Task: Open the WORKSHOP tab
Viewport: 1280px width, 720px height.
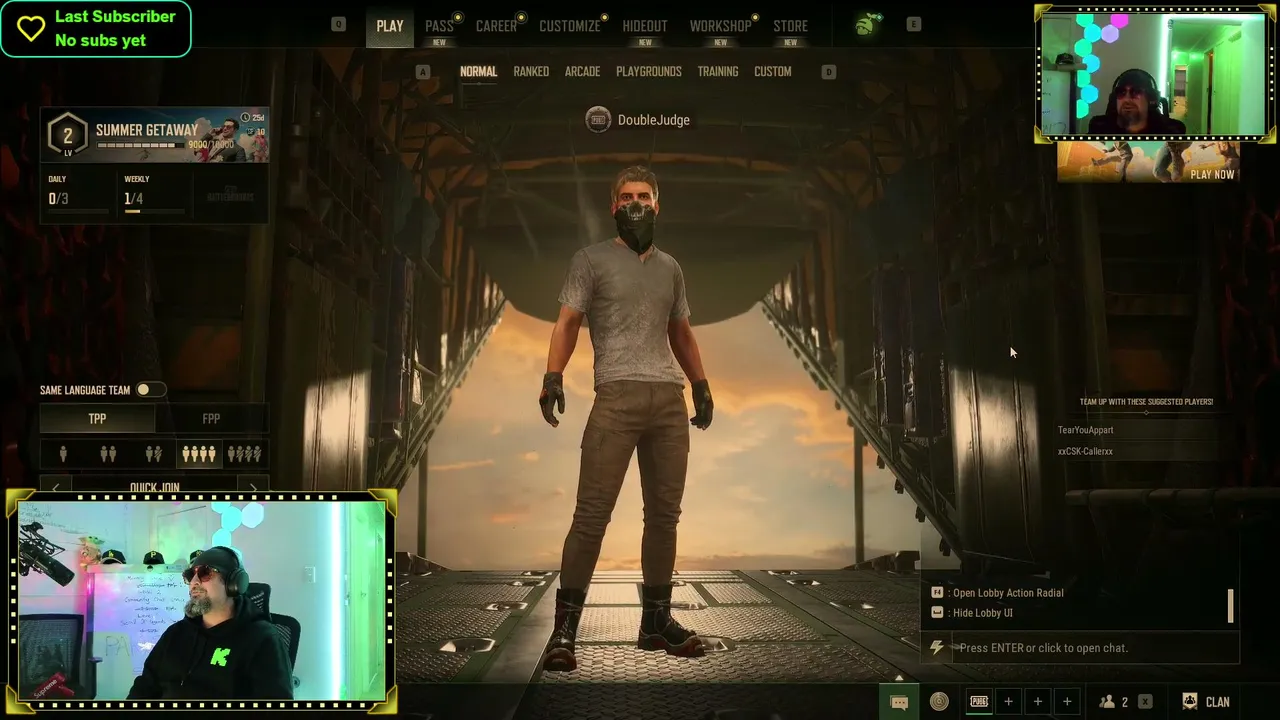Action: pyautogui.click(x=720, y=26)
